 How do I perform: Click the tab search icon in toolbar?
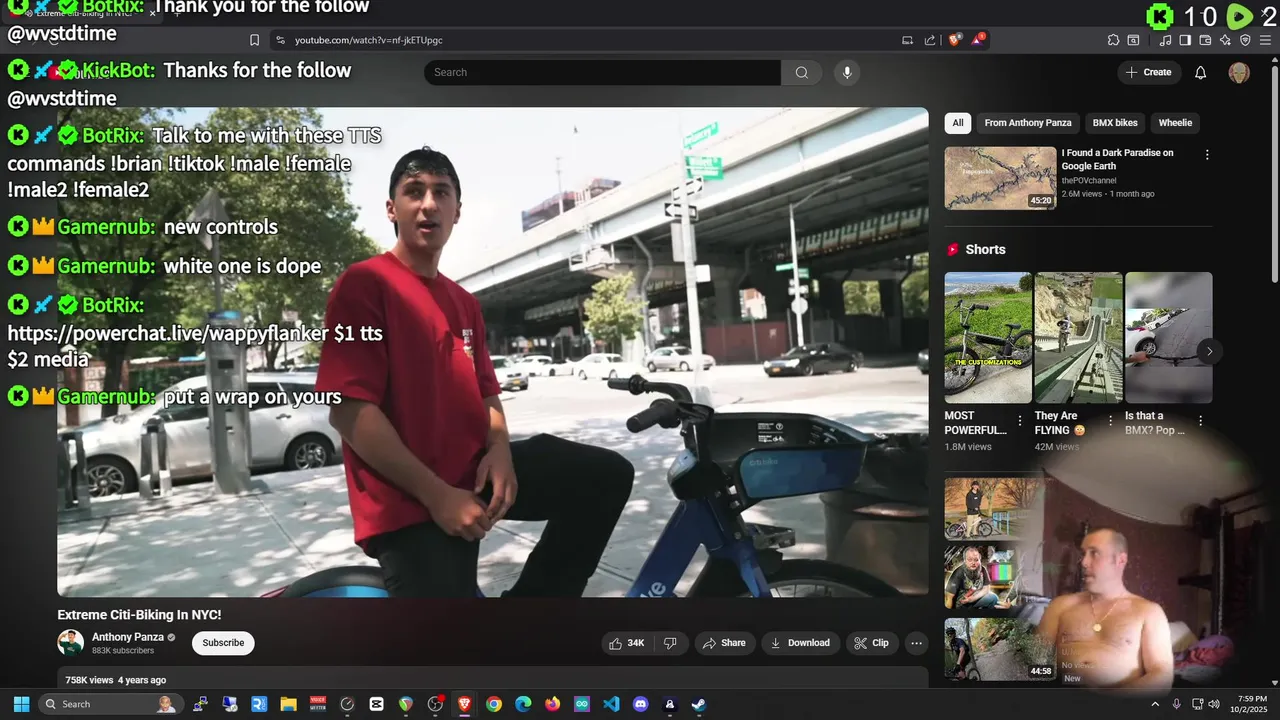click(1133, 40)
